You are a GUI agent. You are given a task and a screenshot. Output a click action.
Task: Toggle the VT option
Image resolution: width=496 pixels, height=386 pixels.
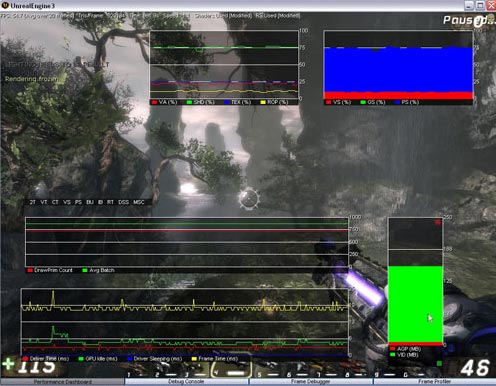pyautogui.click(x=44, y=202)
